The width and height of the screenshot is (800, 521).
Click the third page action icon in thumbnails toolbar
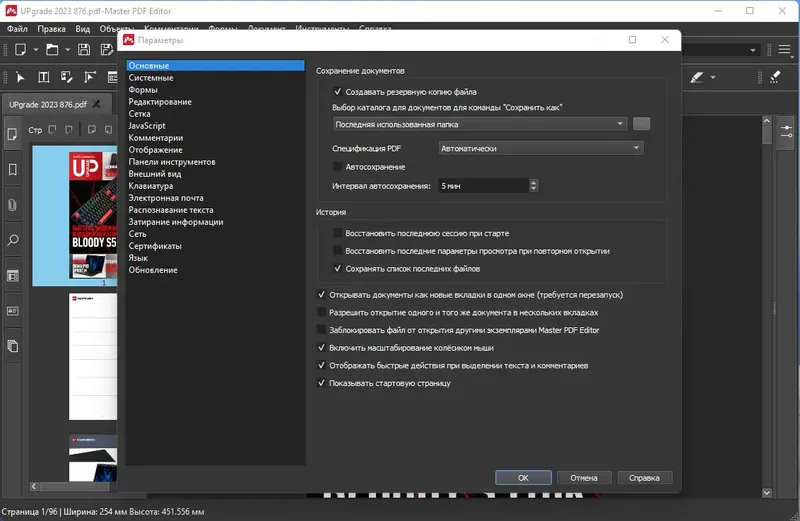pos(92,130)
